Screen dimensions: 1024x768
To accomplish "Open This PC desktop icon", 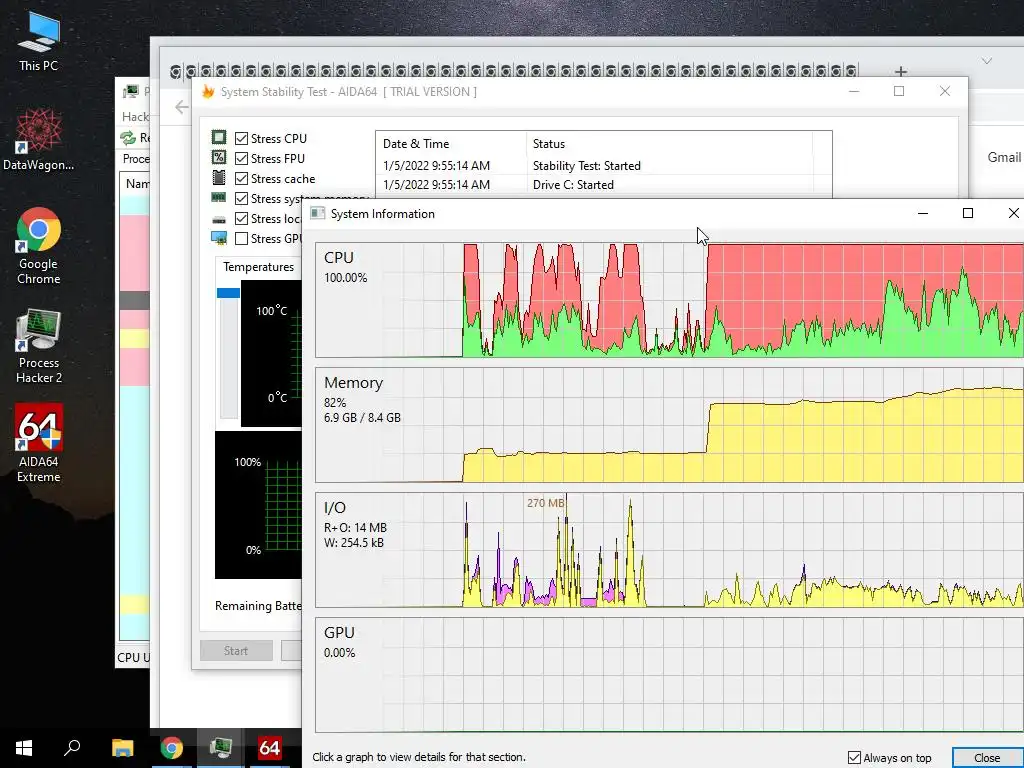I will [39, 40].
